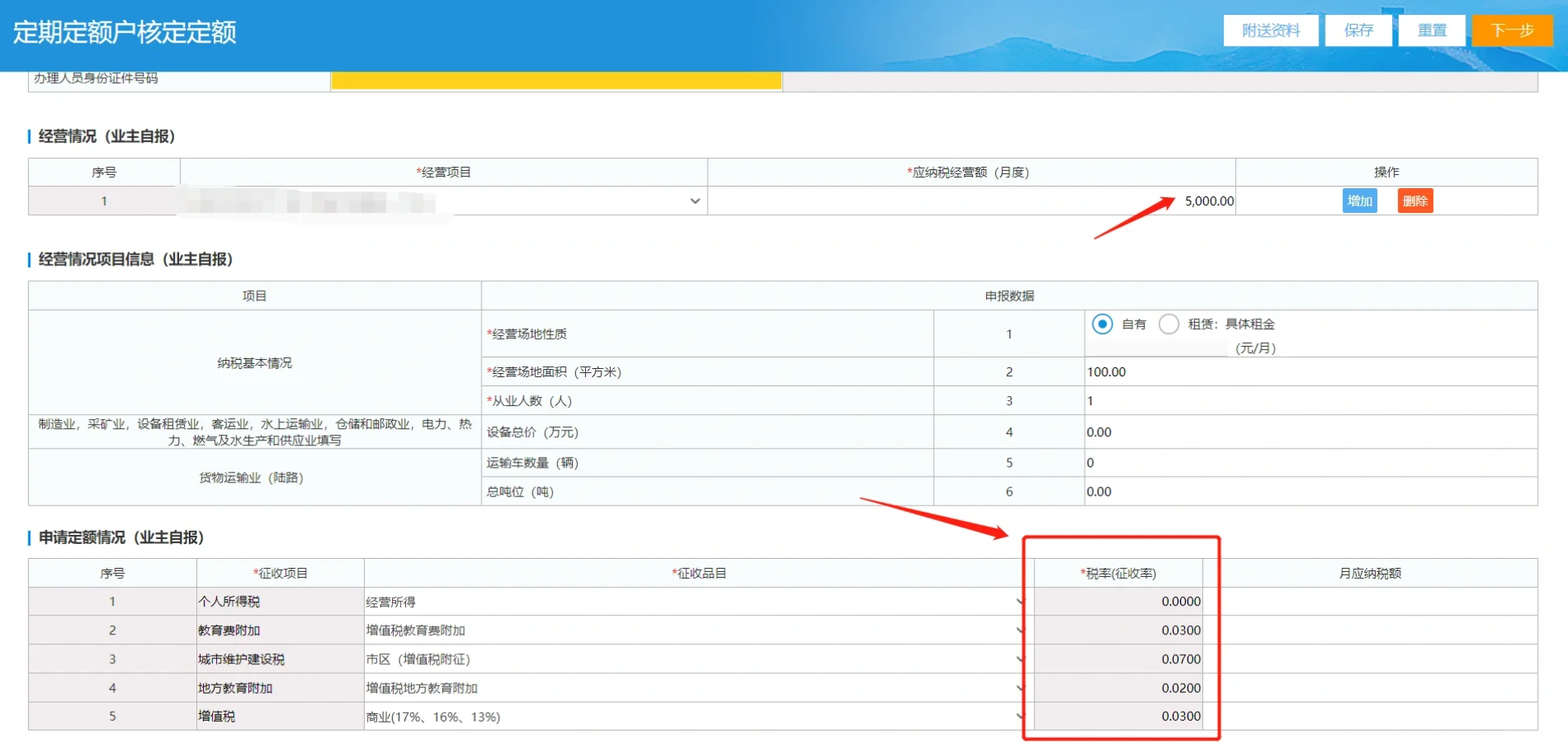Click the 重置 (Reset) button
Image resolution: width=1568 pixels, height=747 pixels.
tap(1432, 30)
